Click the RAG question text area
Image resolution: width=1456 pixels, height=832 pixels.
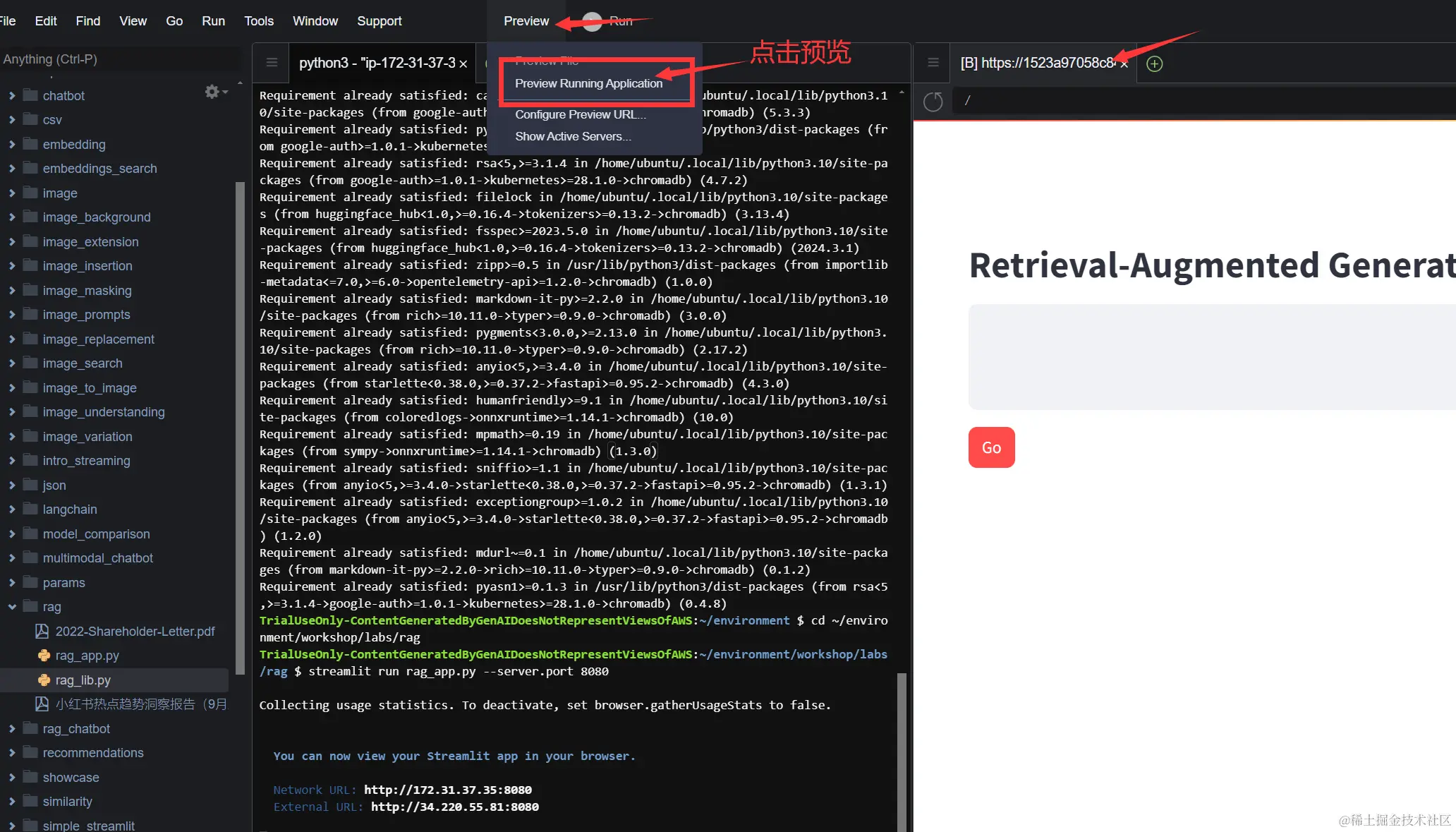(1212, 357)
